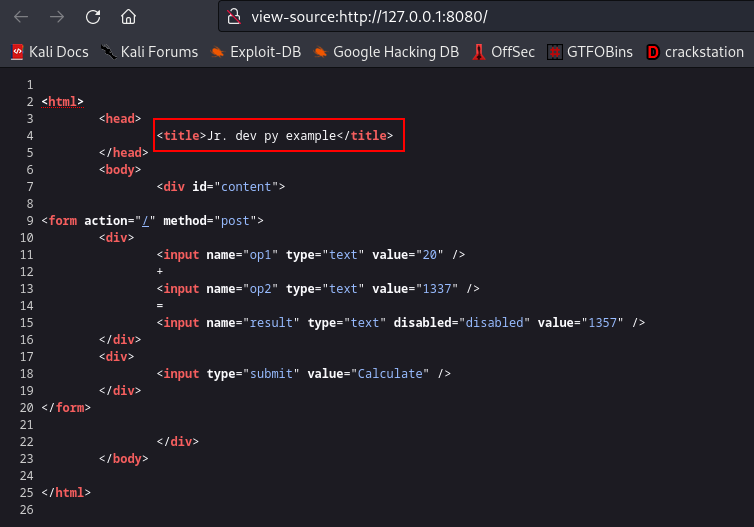This screenshot has height=527, width=754.
Task: Click line number 9 in the gutter
Action: coord(30,221)
